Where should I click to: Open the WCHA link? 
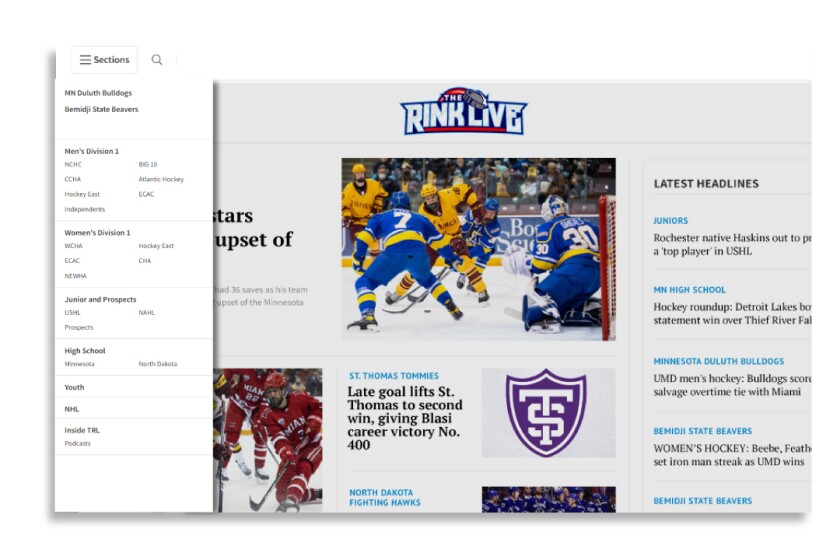pyautogui.click(x=73, y=245)
